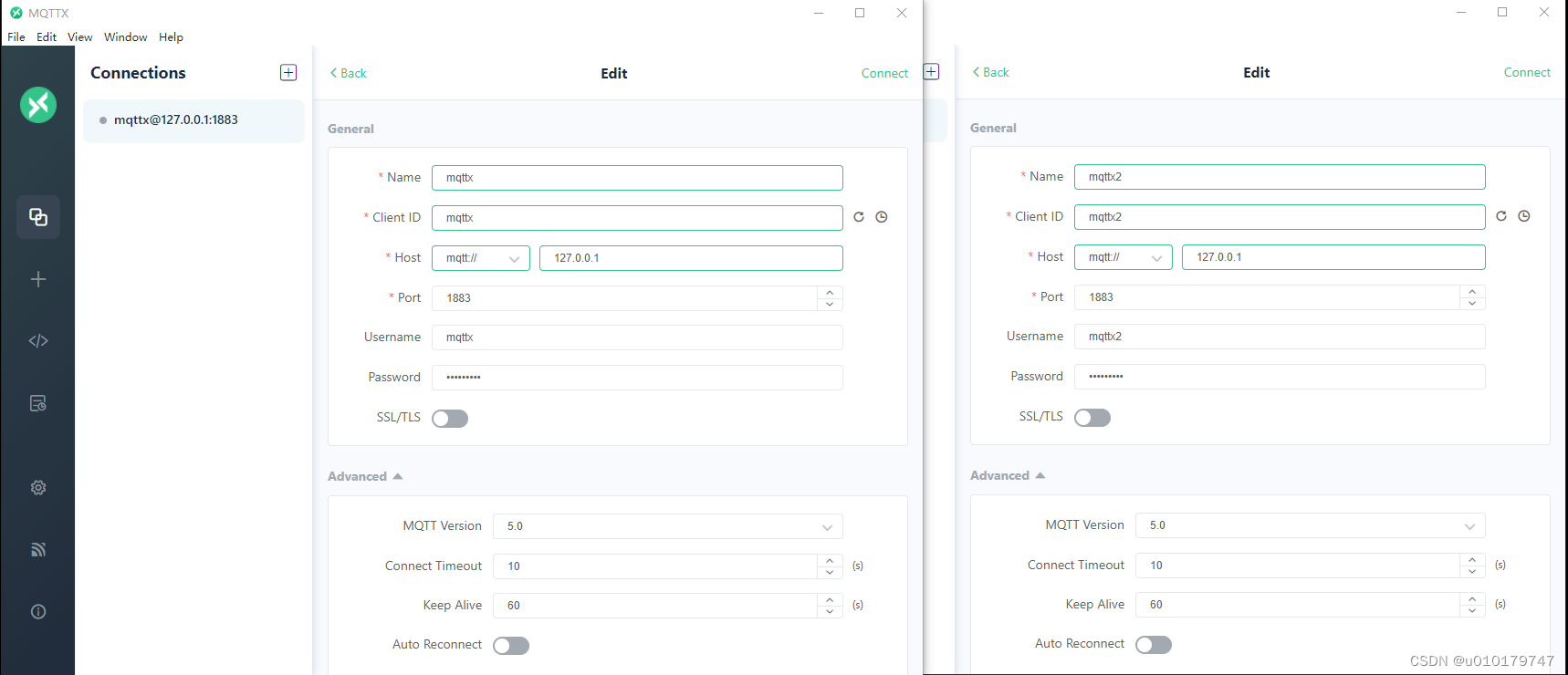
Task: Click the Client ID field in left window
Action: pyautogui.click(x=637, y=218)
